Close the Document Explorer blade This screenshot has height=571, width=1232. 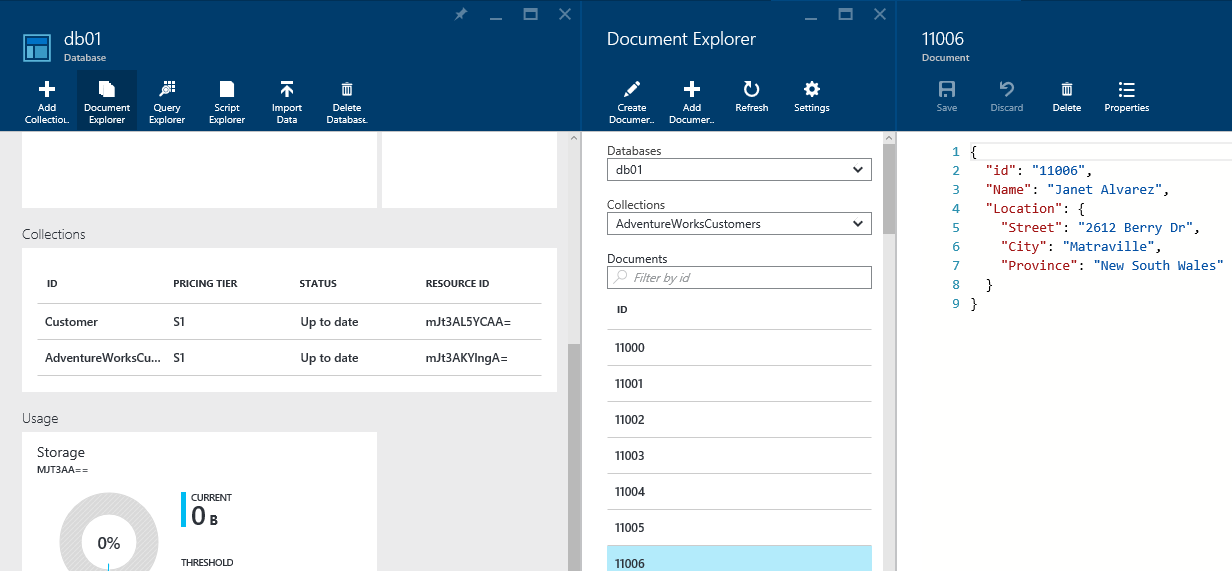click(x=880, y=14)
